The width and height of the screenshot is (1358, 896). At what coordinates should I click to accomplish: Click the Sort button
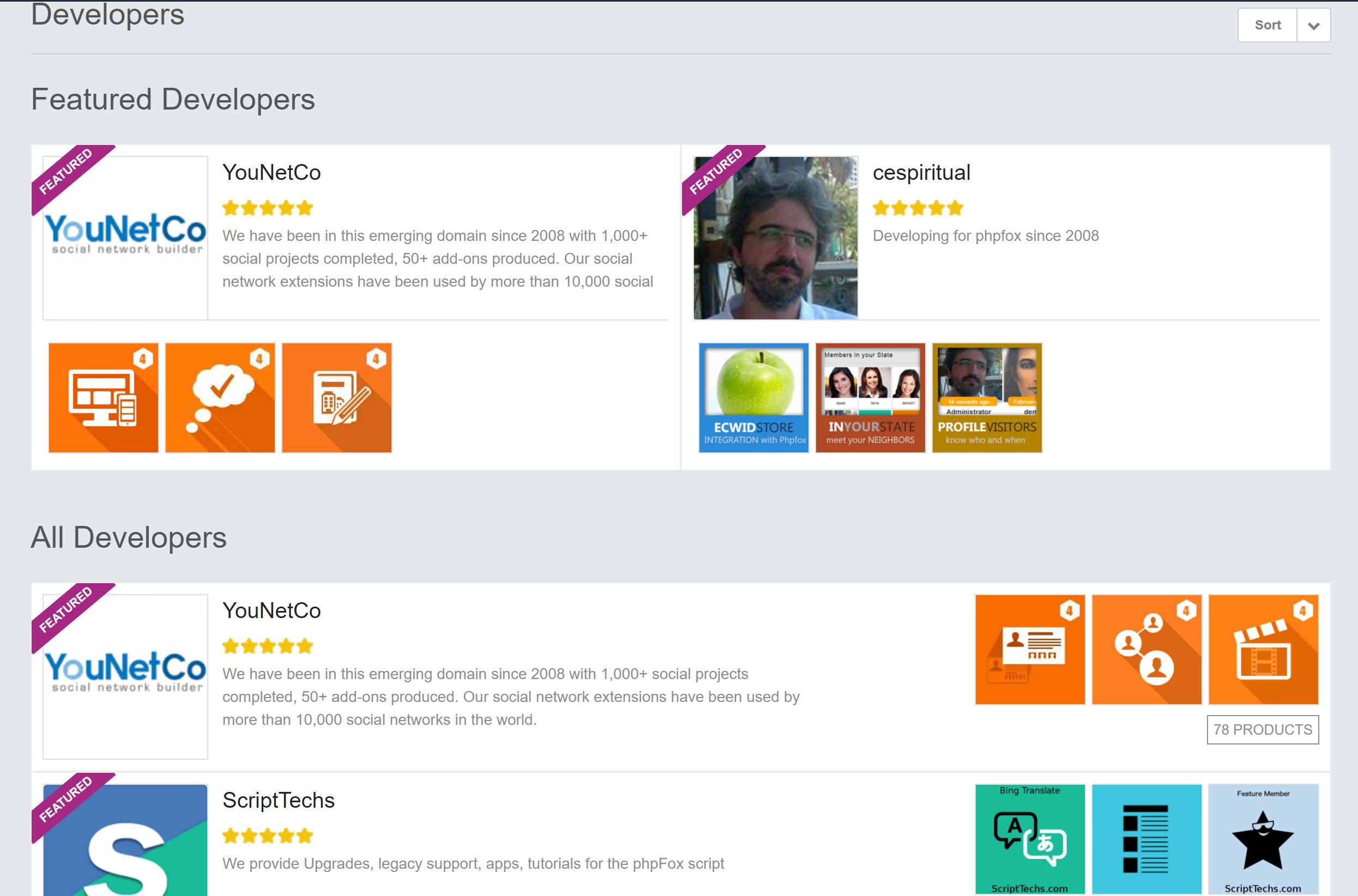coord(1268,25)
